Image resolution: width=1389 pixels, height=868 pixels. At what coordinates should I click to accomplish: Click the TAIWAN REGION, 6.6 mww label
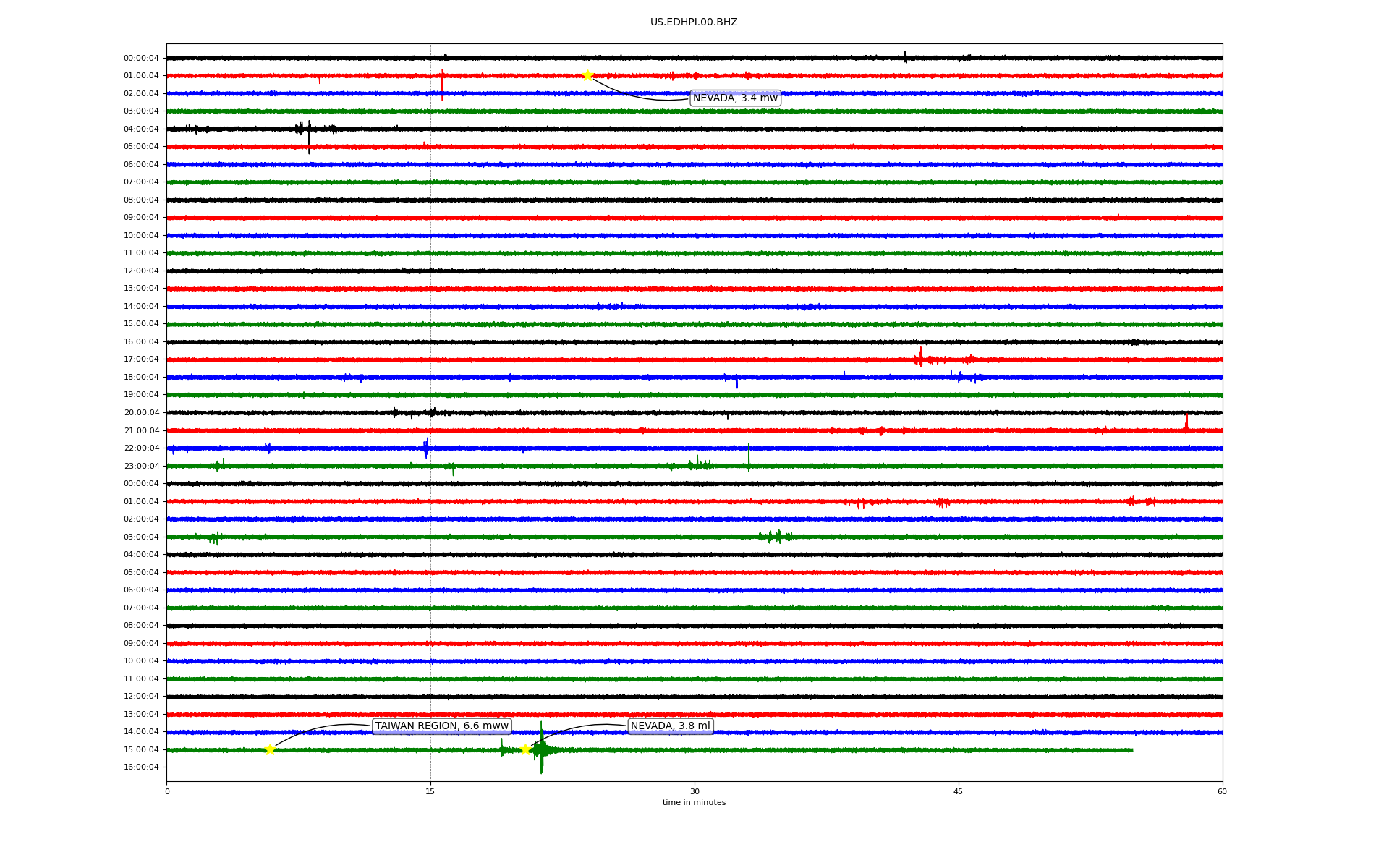[441, 726]
